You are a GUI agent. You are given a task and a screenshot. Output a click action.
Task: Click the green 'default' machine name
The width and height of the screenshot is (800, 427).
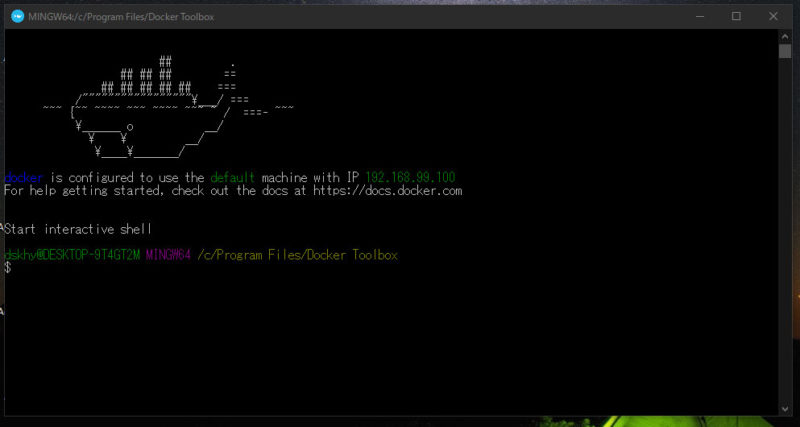pyautogui.click(x=233, y=178)
